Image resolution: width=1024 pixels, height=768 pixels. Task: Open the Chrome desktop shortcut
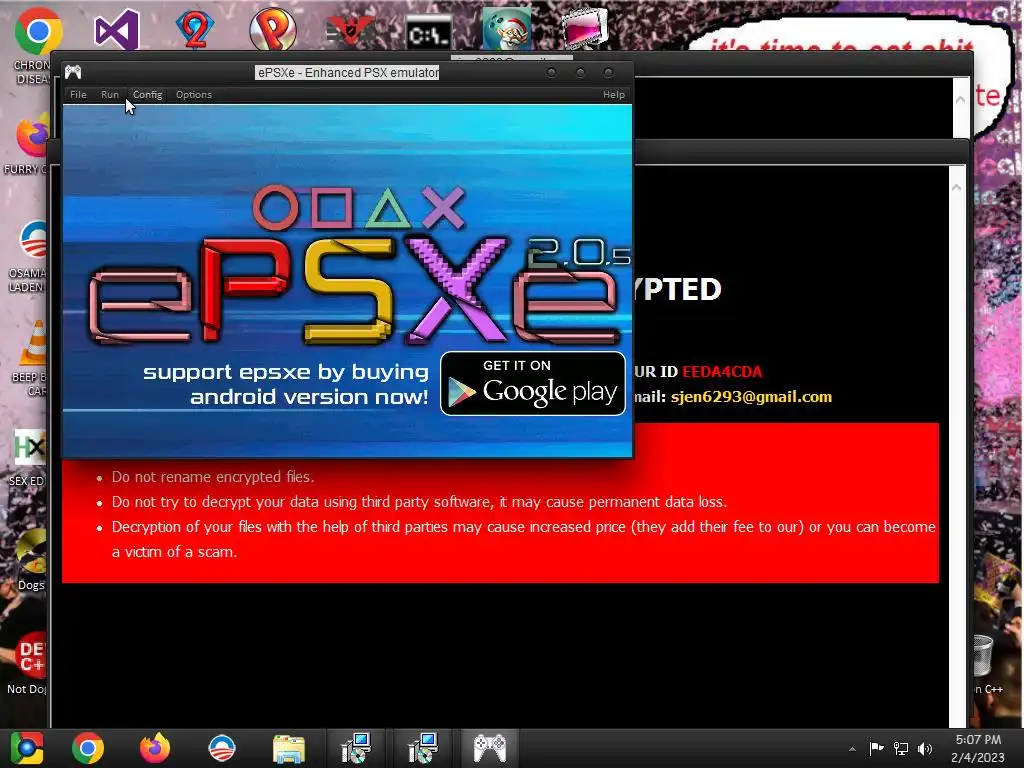pos(37,31)
